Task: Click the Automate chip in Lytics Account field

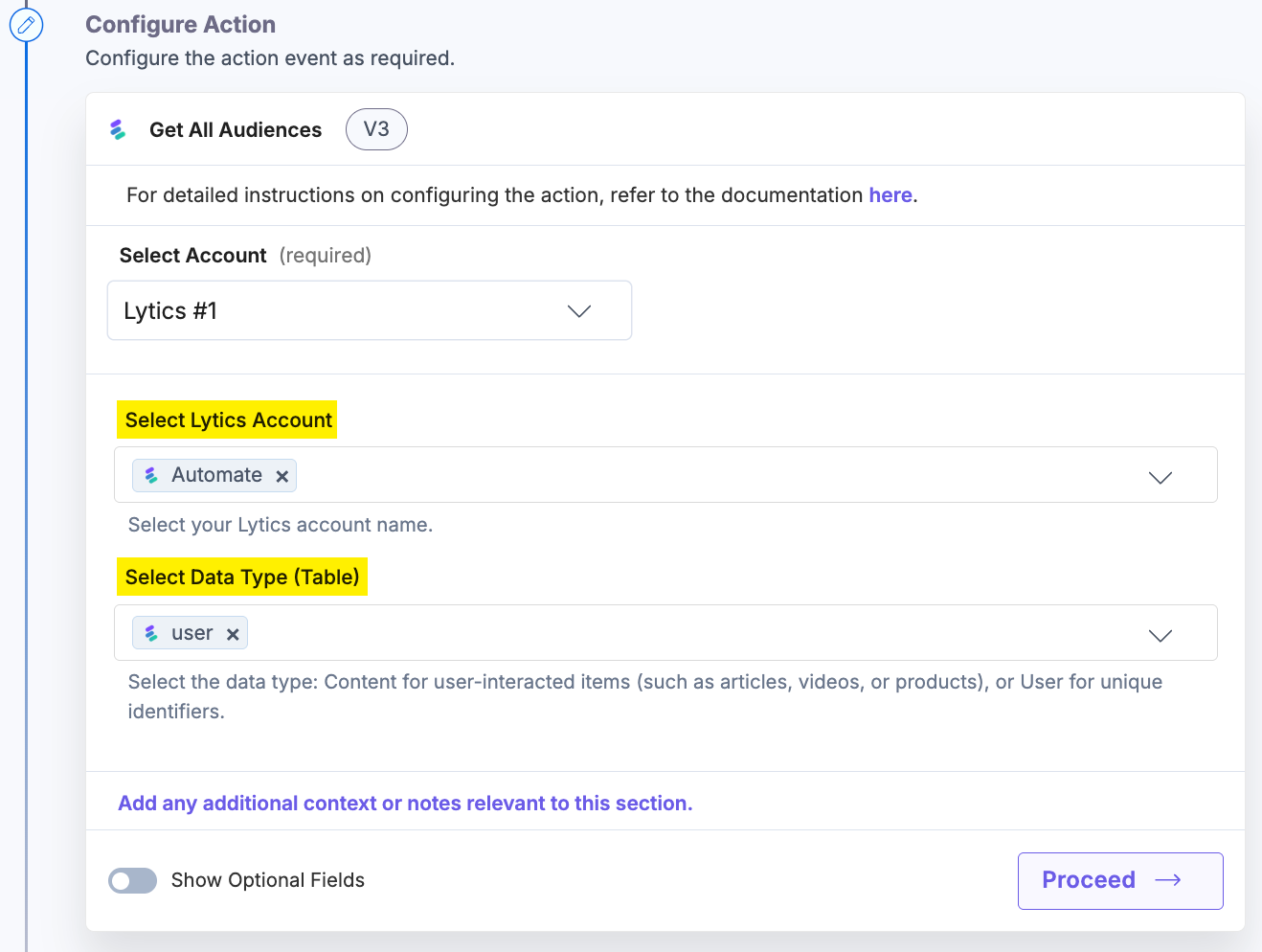Action: pos(214,475)
